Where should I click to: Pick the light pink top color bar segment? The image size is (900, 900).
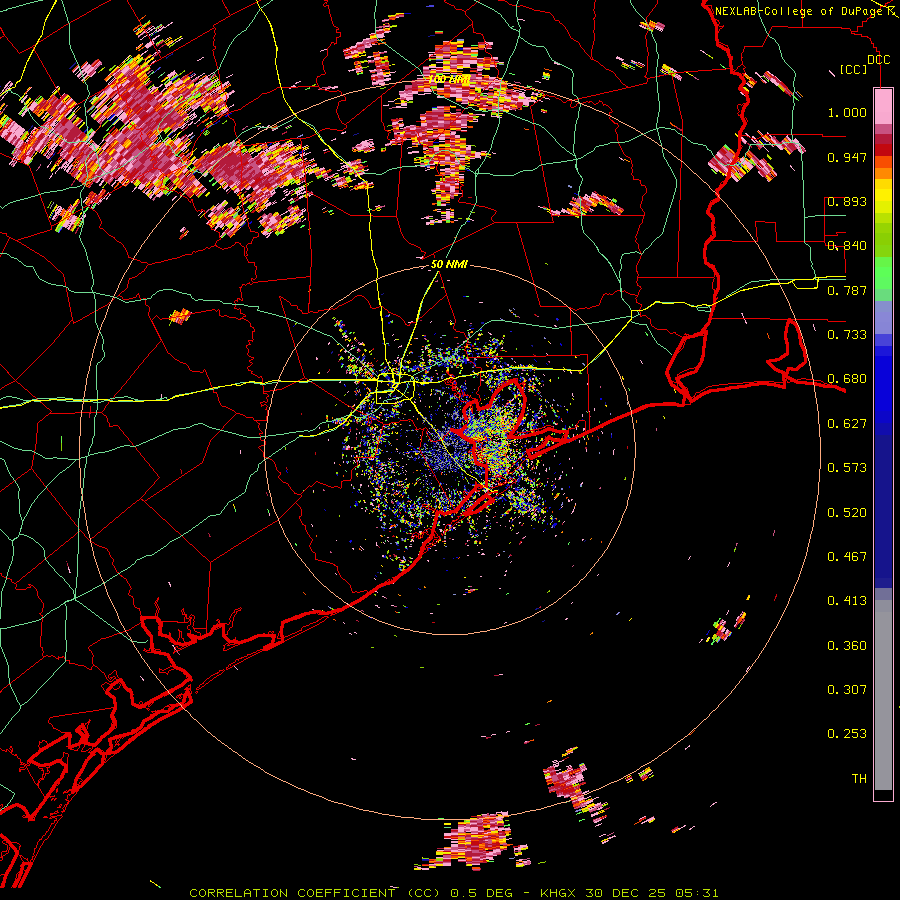[x=883, y=107]
